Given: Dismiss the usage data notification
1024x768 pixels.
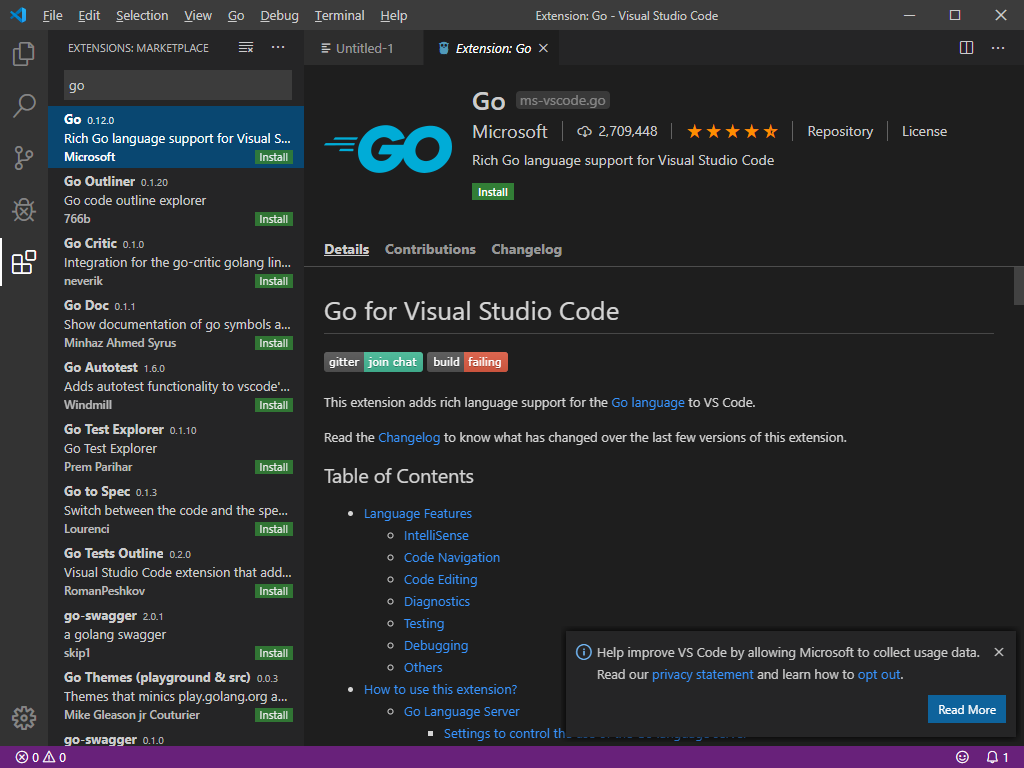Looking at the screenshot, I should pyautogui.click(x=999, y=652).
